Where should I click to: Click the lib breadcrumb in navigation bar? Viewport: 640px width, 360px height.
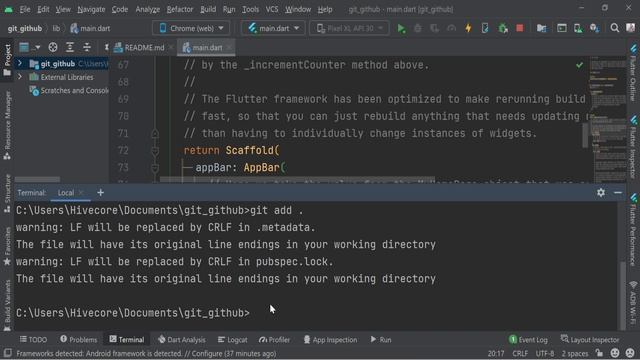point(56,28)
